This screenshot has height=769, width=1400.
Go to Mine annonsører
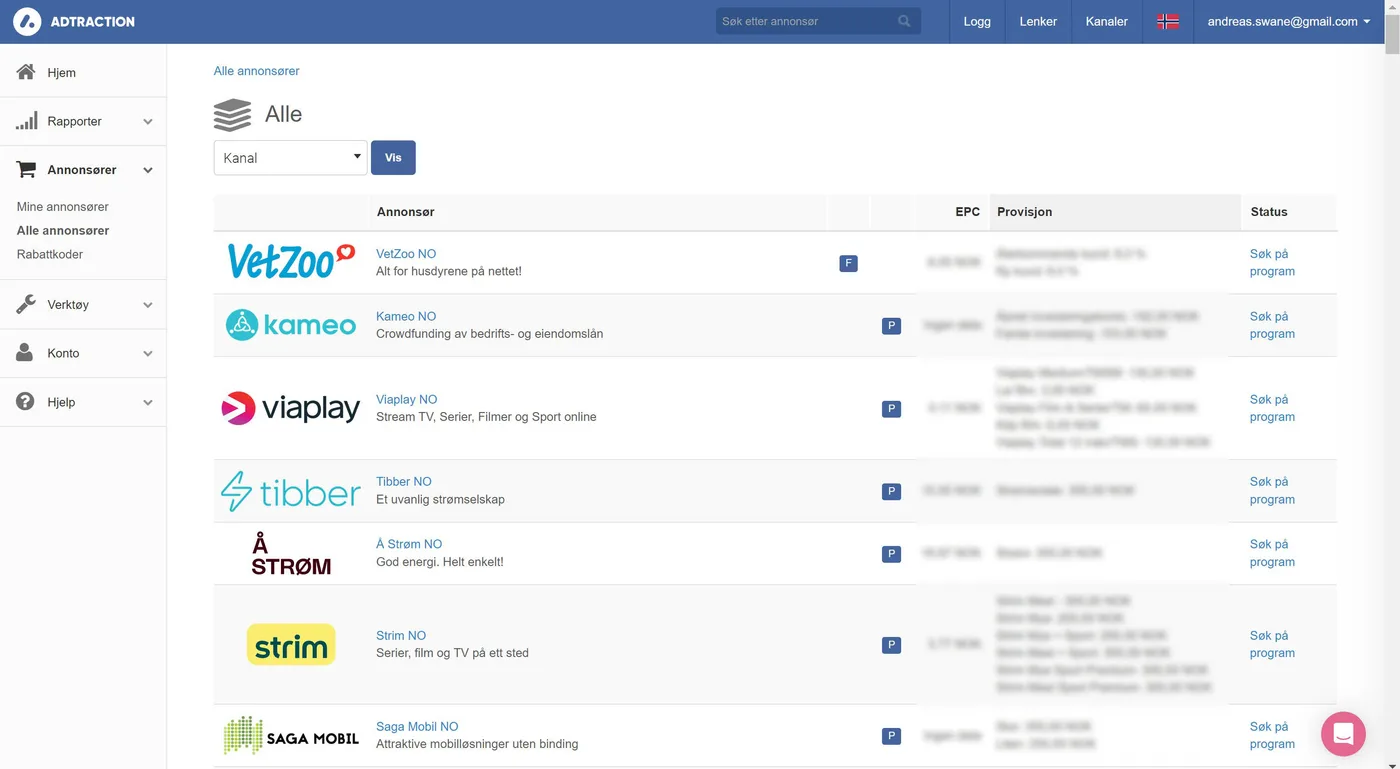pos(63,207)
